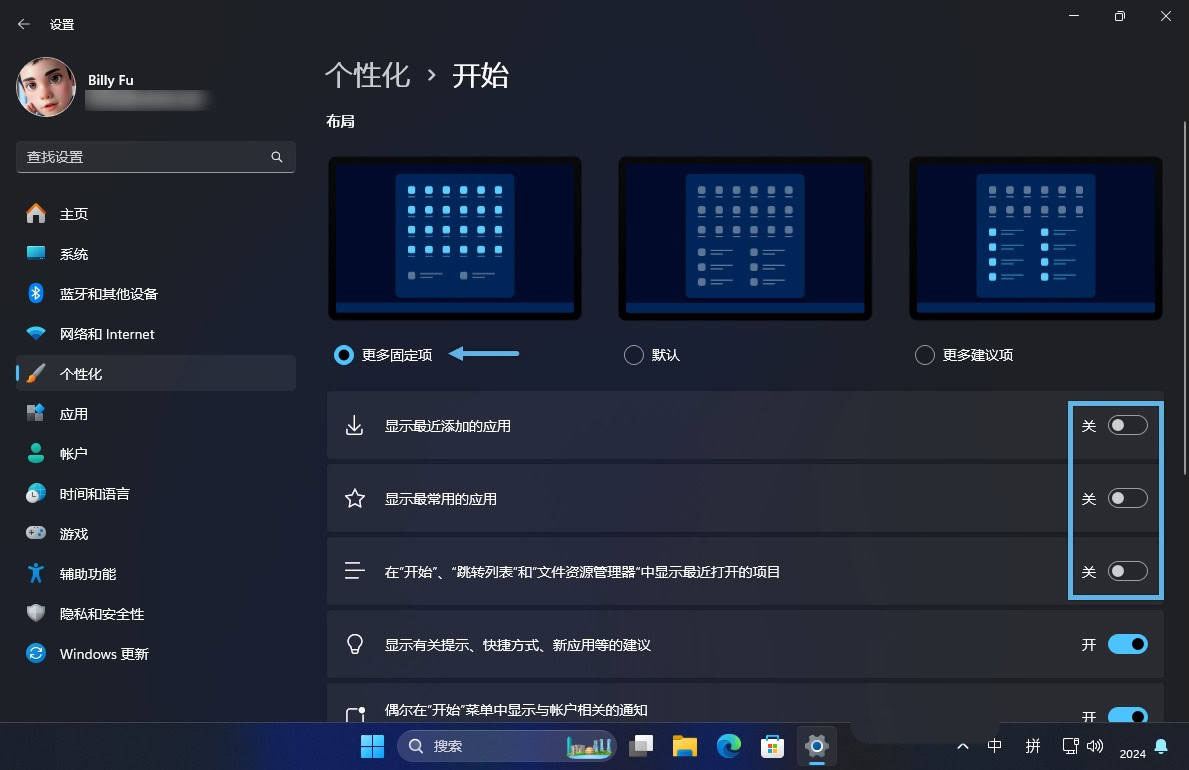Click the back arrow in Settings header
This screenshot has height=770, width=1189.
(x=24, y=24)
